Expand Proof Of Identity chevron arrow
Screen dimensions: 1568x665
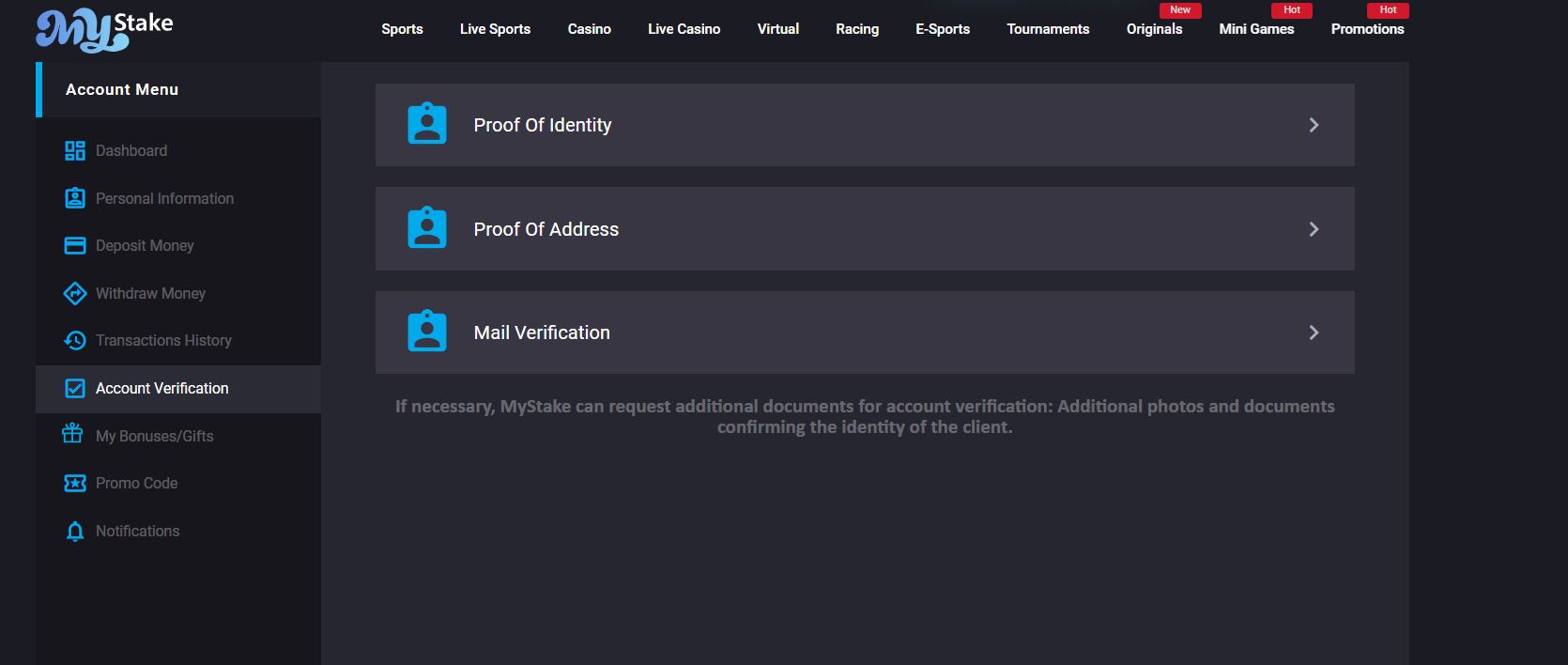click(1314, 125)
